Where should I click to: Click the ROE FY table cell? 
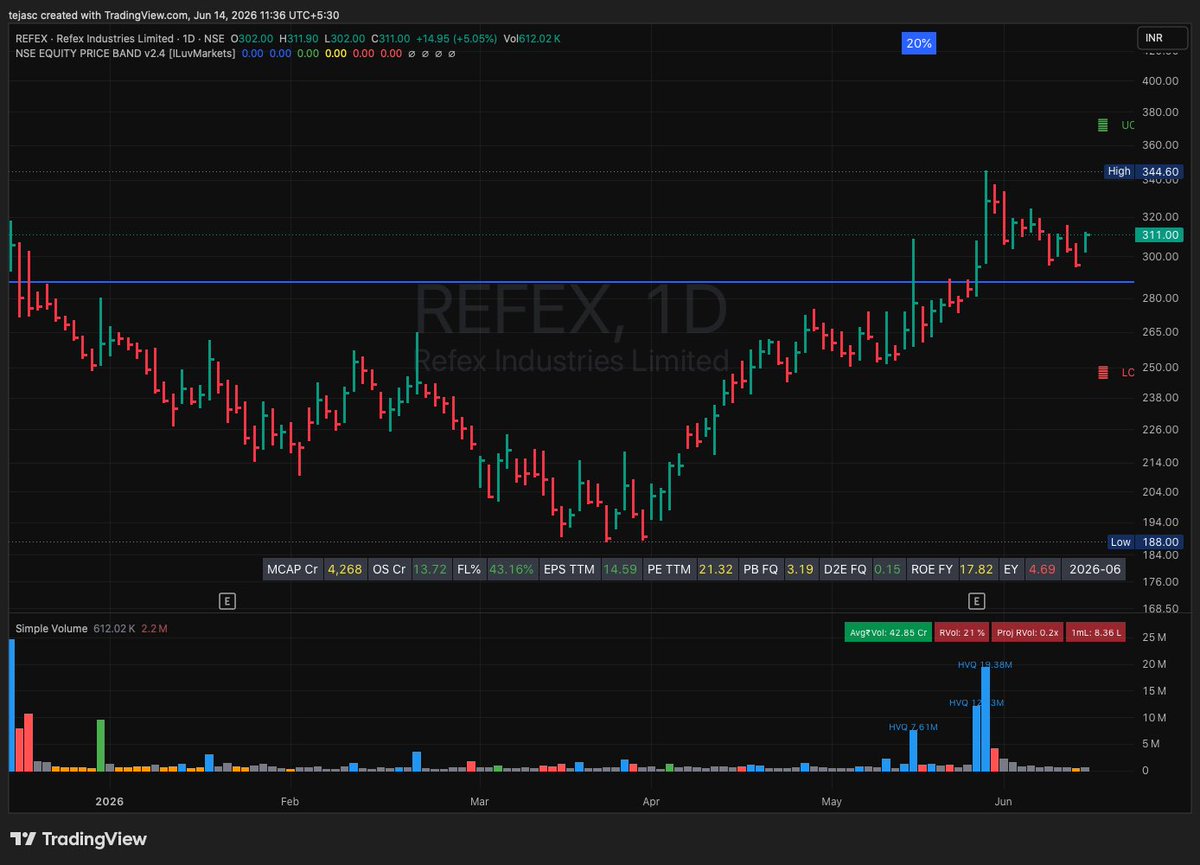pyautogui.click(x=931, y=569)
